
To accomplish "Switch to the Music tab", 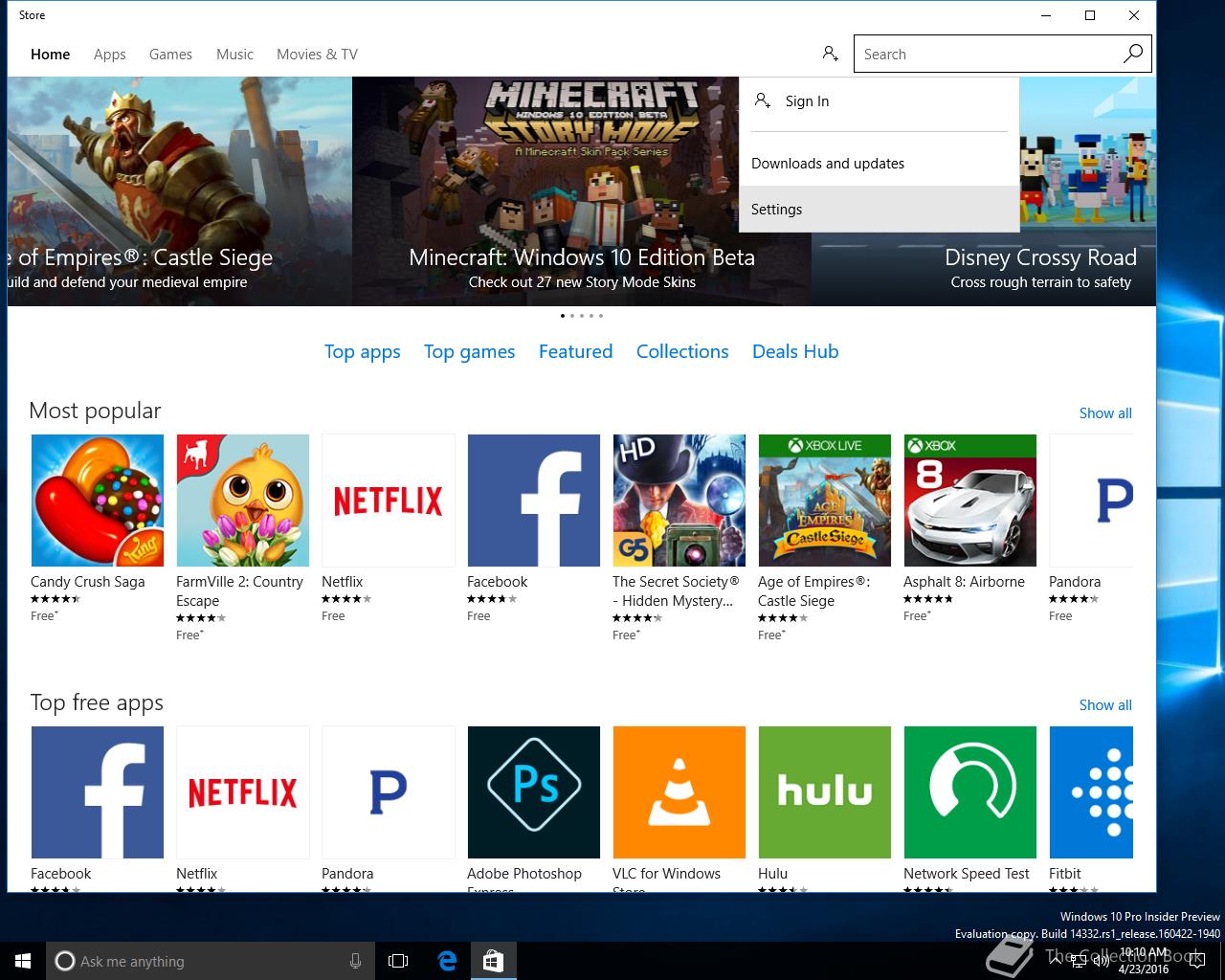I will [234, 55].
